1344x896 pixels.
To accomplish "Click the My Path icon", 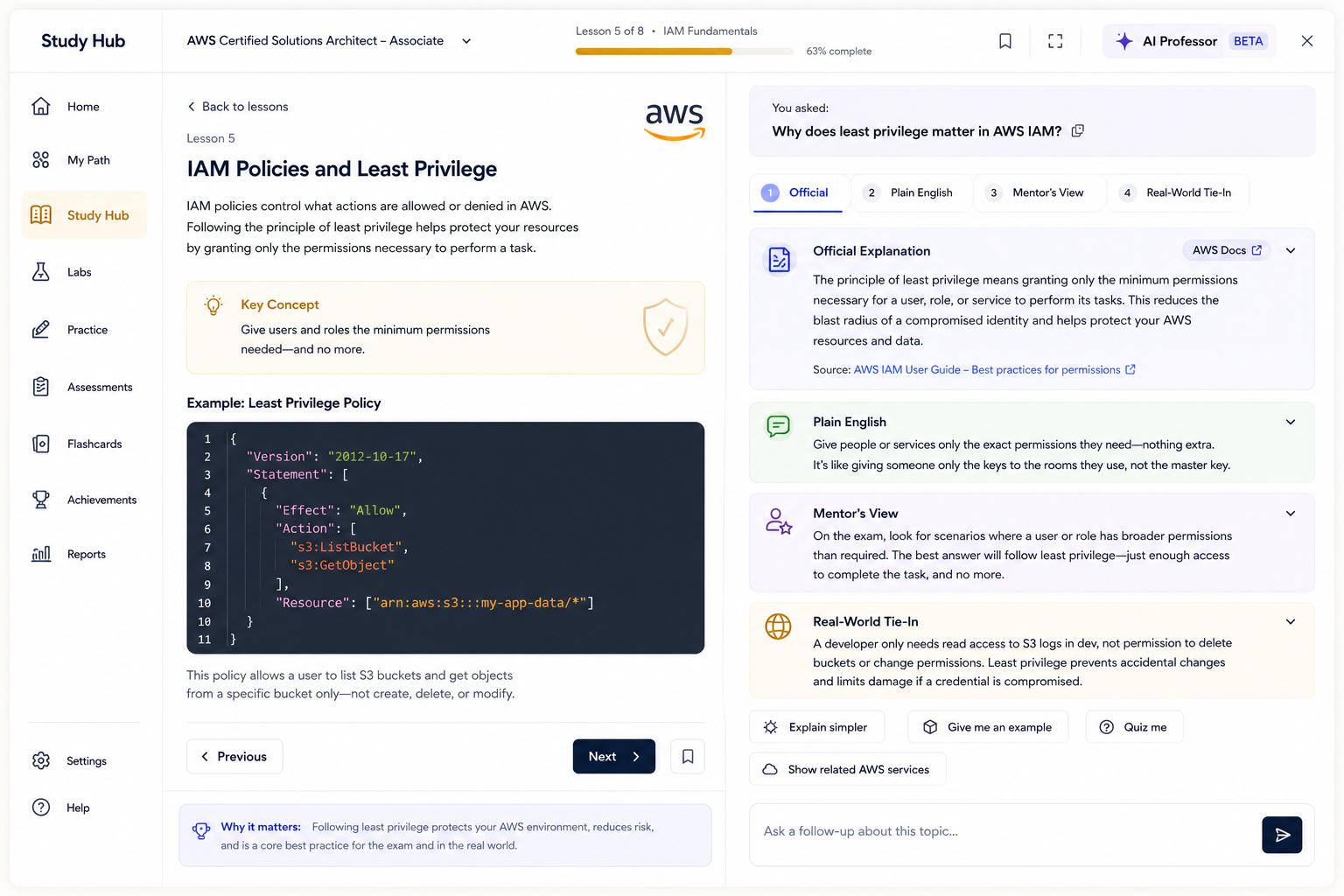I will 41,160.
